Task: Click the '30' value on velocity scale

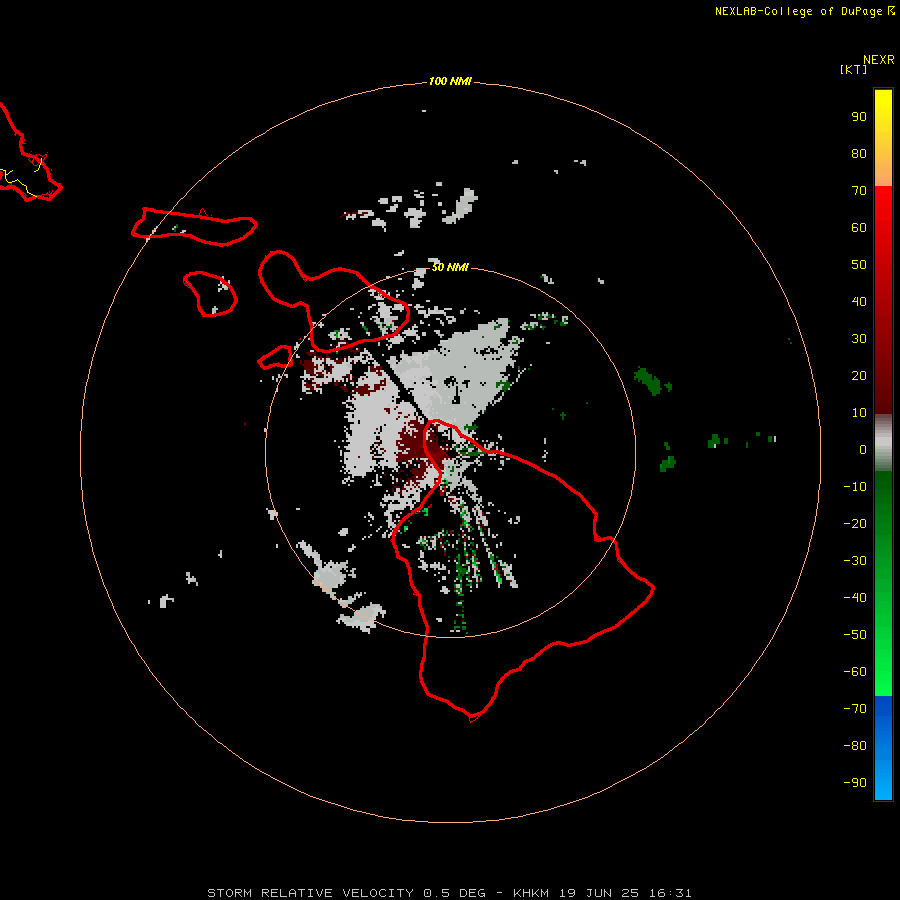Action: [x=859, y=339]
